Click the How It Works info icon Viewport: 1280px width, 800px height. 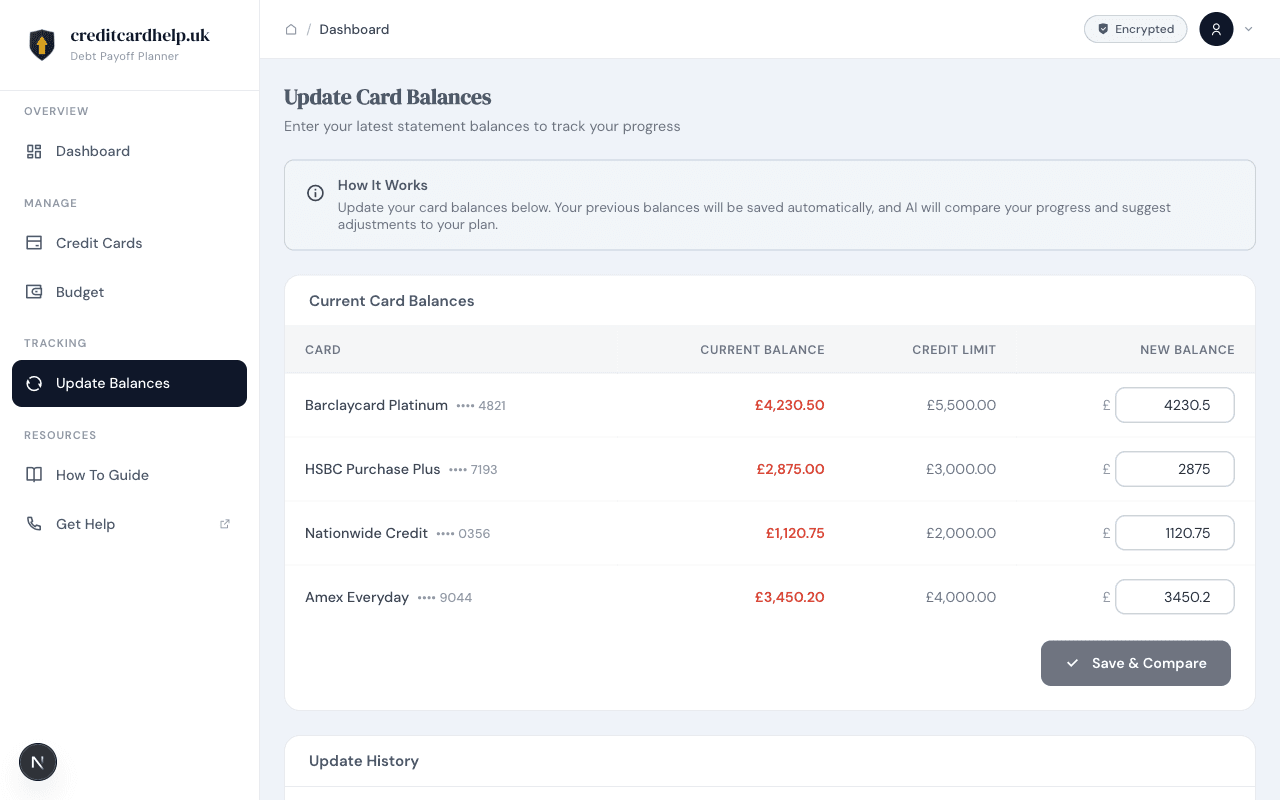click(315, 193)
